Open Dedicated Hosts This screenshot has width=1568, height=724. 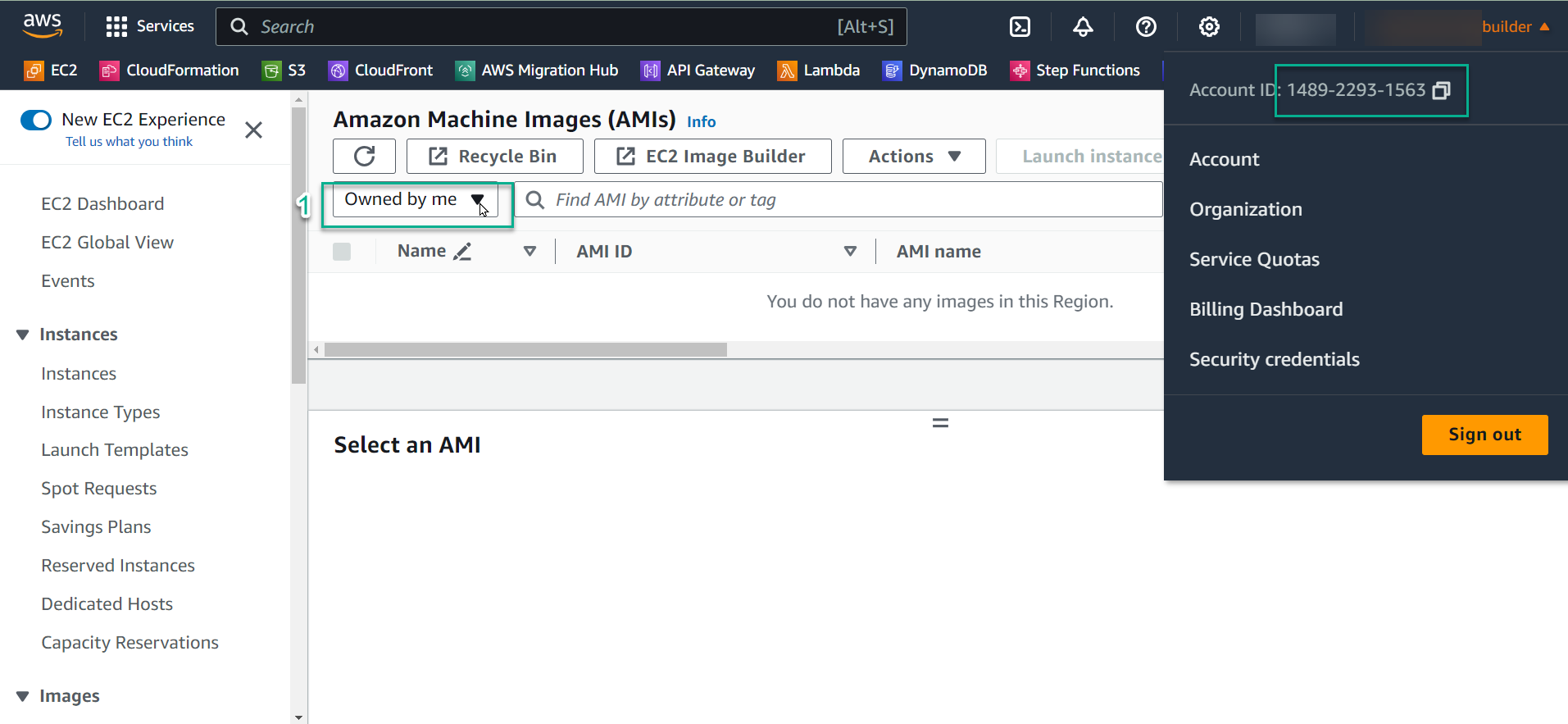[x=107, y=604]
